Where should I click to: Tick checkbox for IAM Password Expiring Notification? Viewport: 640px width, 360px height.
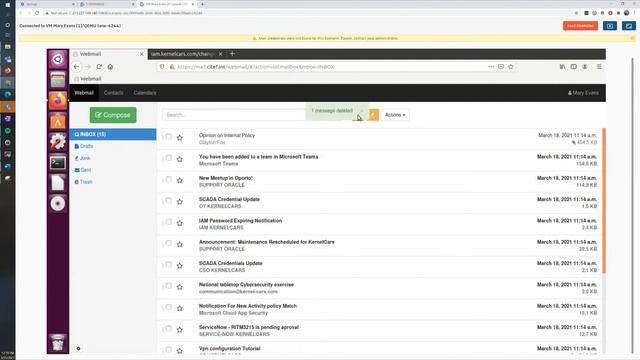pos(168,222)
